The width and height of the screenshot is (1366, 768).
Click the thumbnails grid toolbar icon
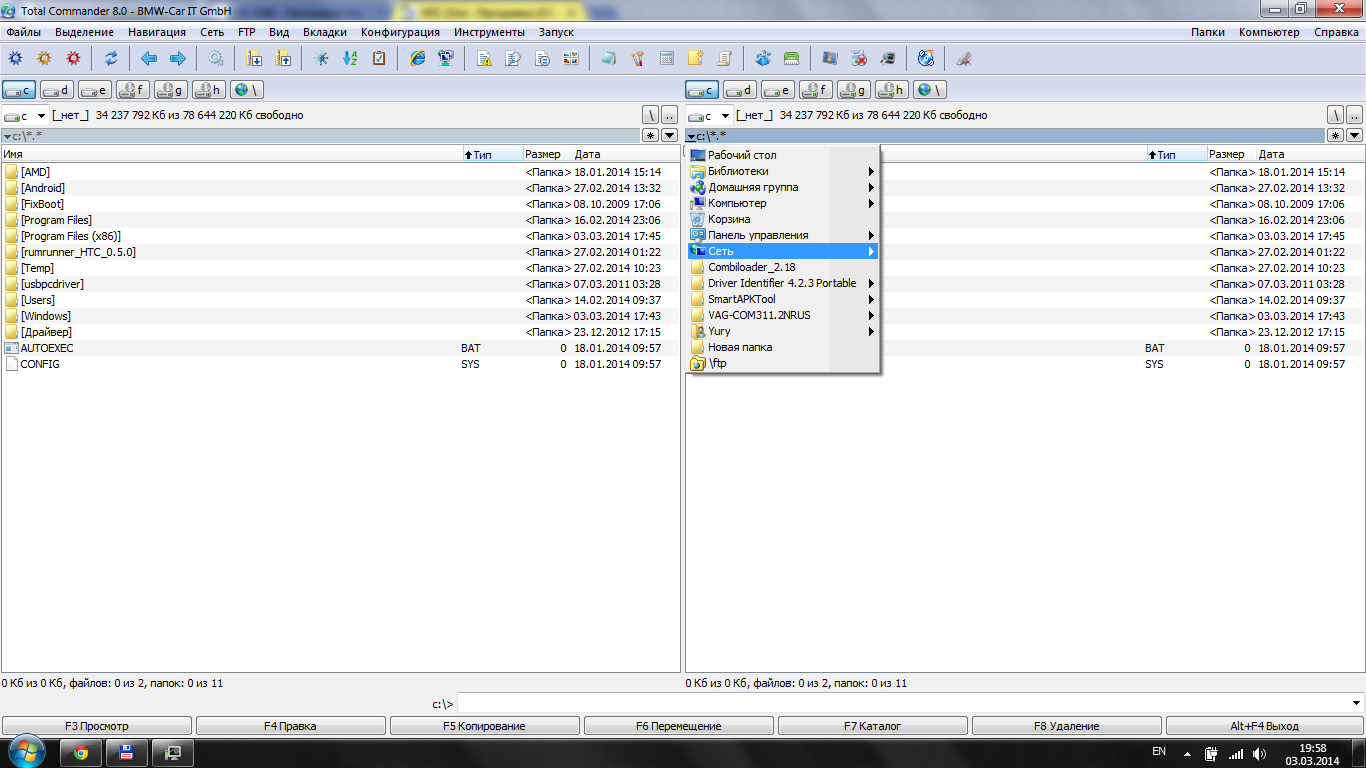[x=571, y=58]
